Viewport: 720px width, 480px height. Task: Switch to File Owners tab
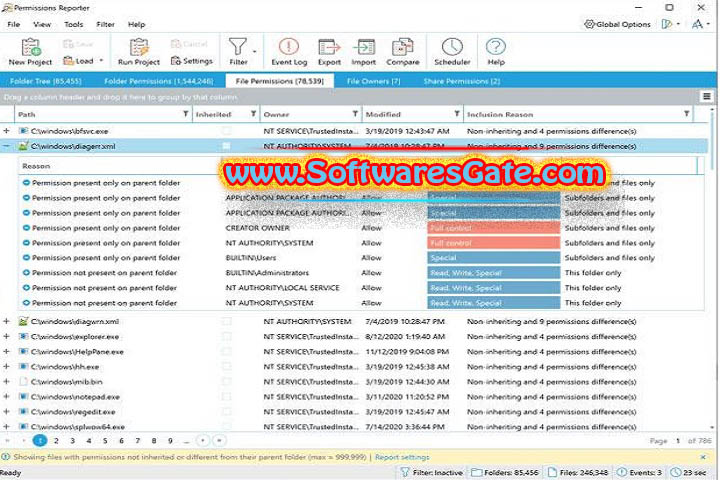[373, 81]
